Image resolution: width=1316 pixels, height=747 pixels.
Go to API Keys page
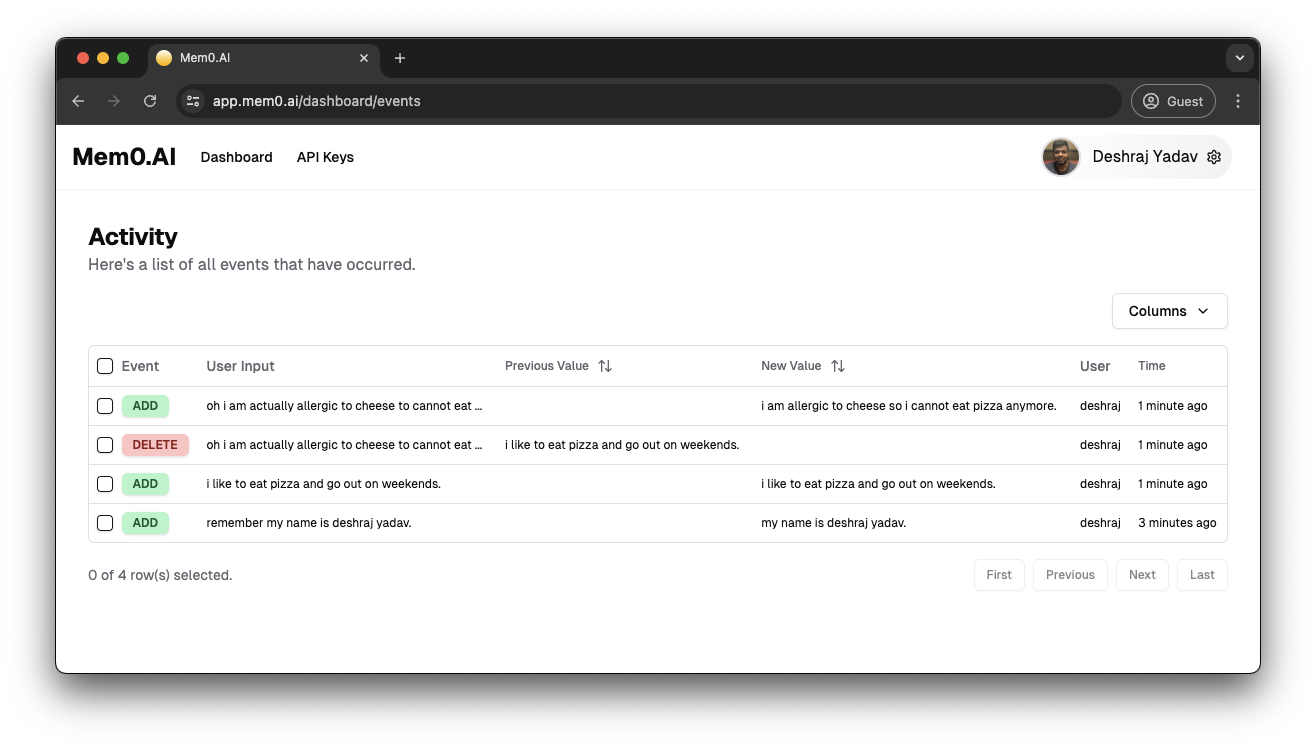325,157
